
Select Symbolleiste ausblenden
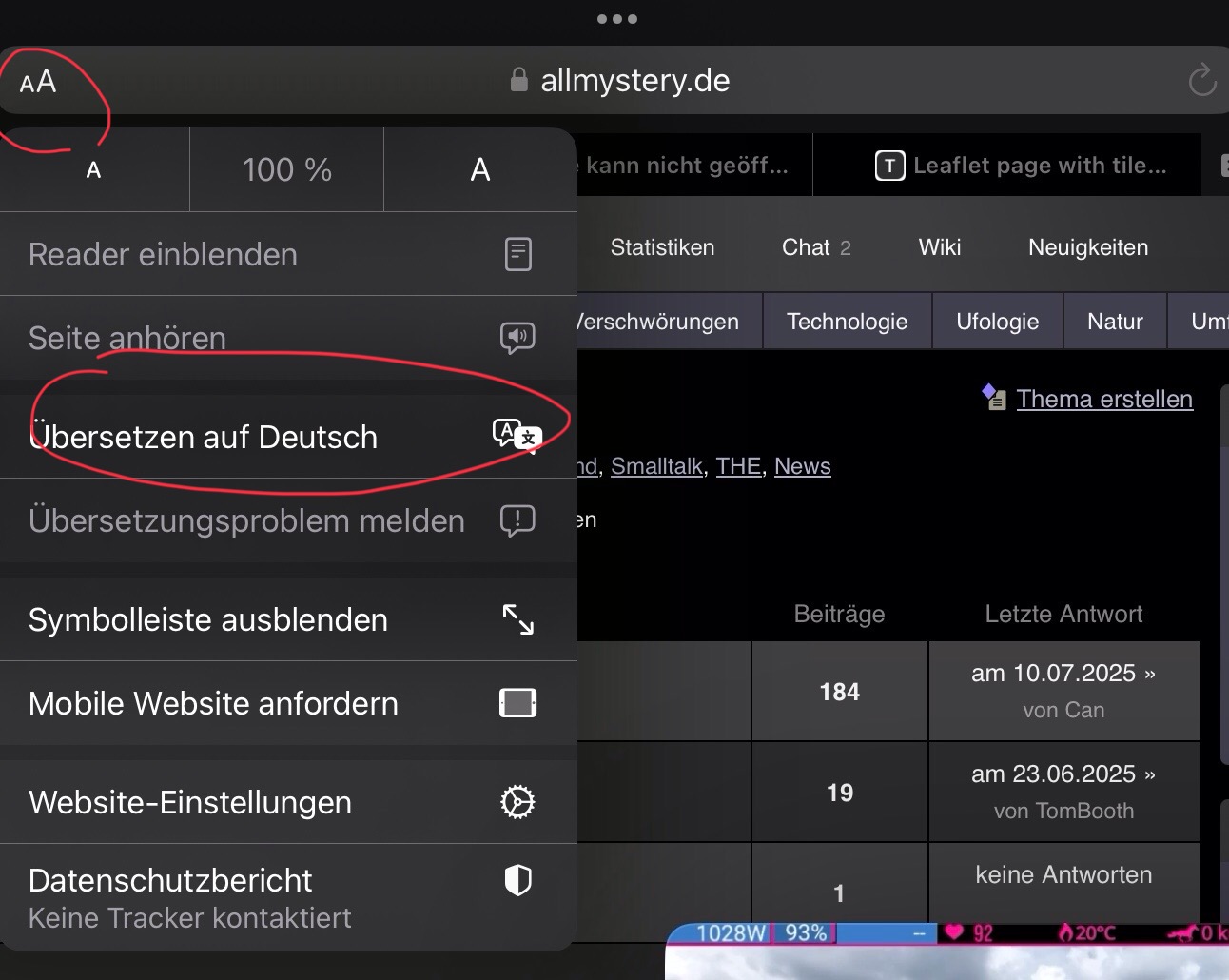(x=288, y=619)
